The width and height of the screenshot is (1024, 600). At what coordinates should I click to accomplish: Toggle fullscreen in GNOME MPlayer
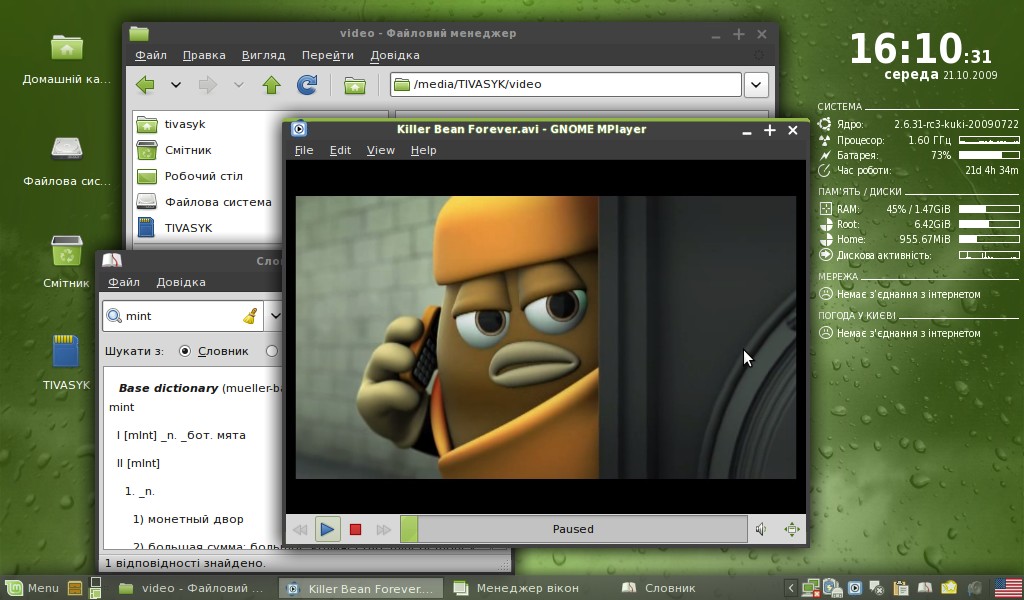[792, 529]
